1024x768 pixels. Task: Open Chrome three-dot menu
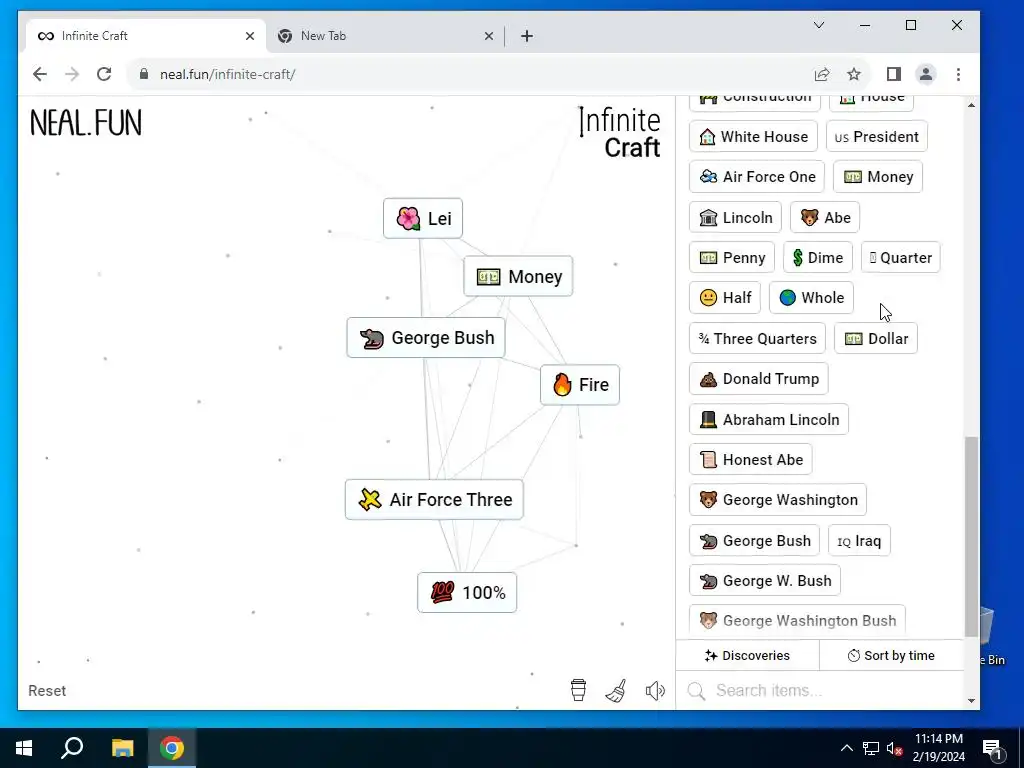tap(958, 74)
